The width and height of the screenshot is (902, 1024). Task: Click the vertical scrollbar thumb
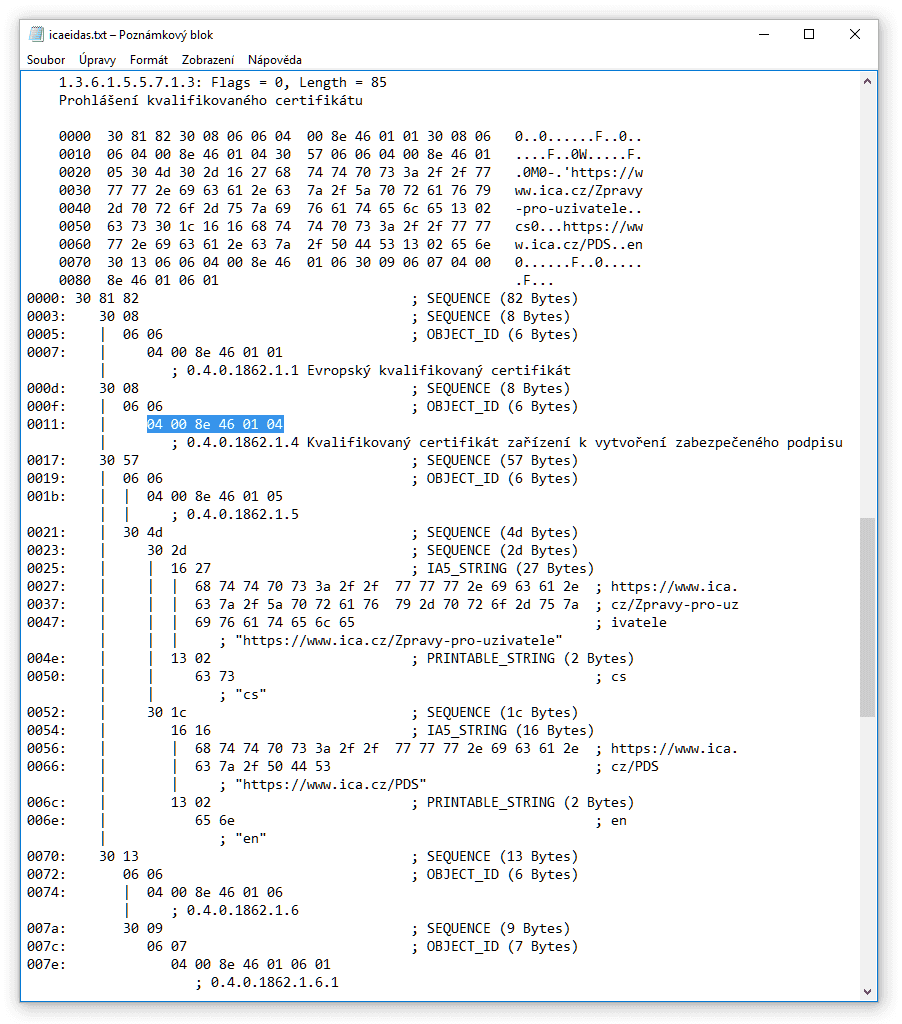tap(867, 617)
